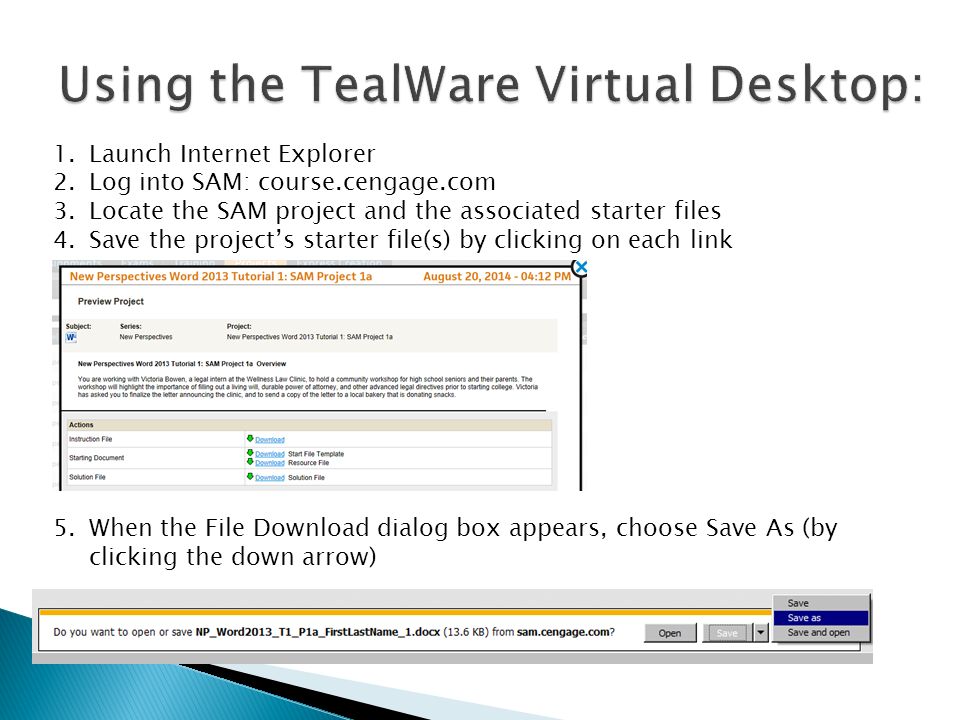Click the SAM Project 1a Overview heading
The width and height of the screenshot is (960, 720).
pos(182,364)
